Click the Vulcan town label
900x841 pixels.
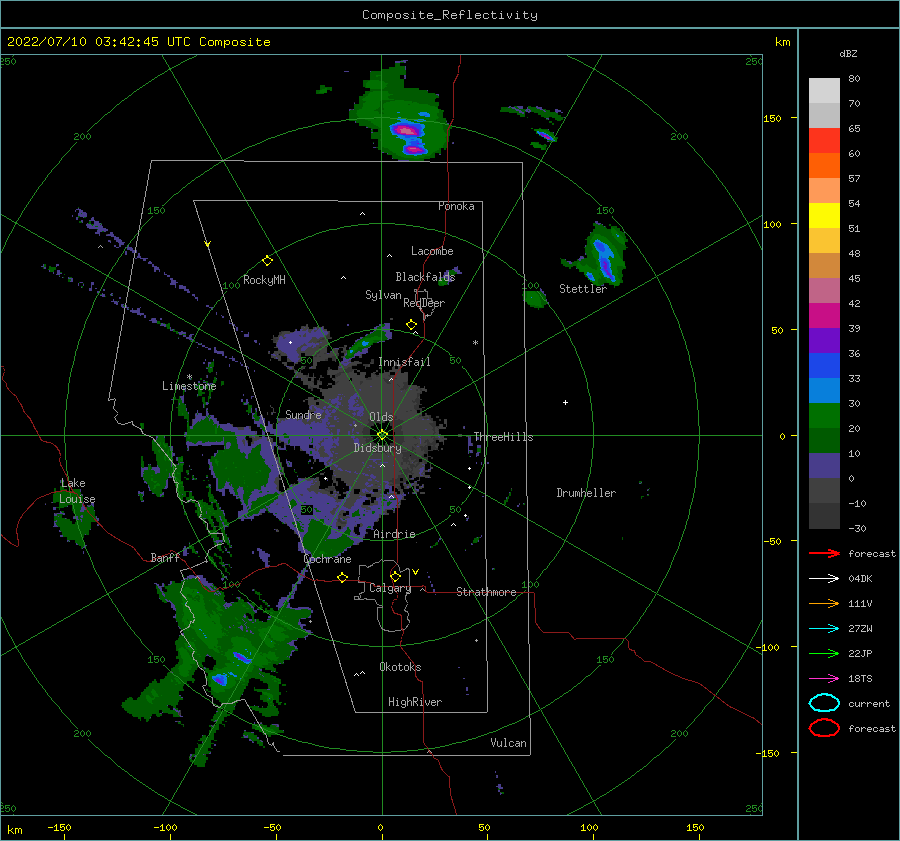(508, 743)
